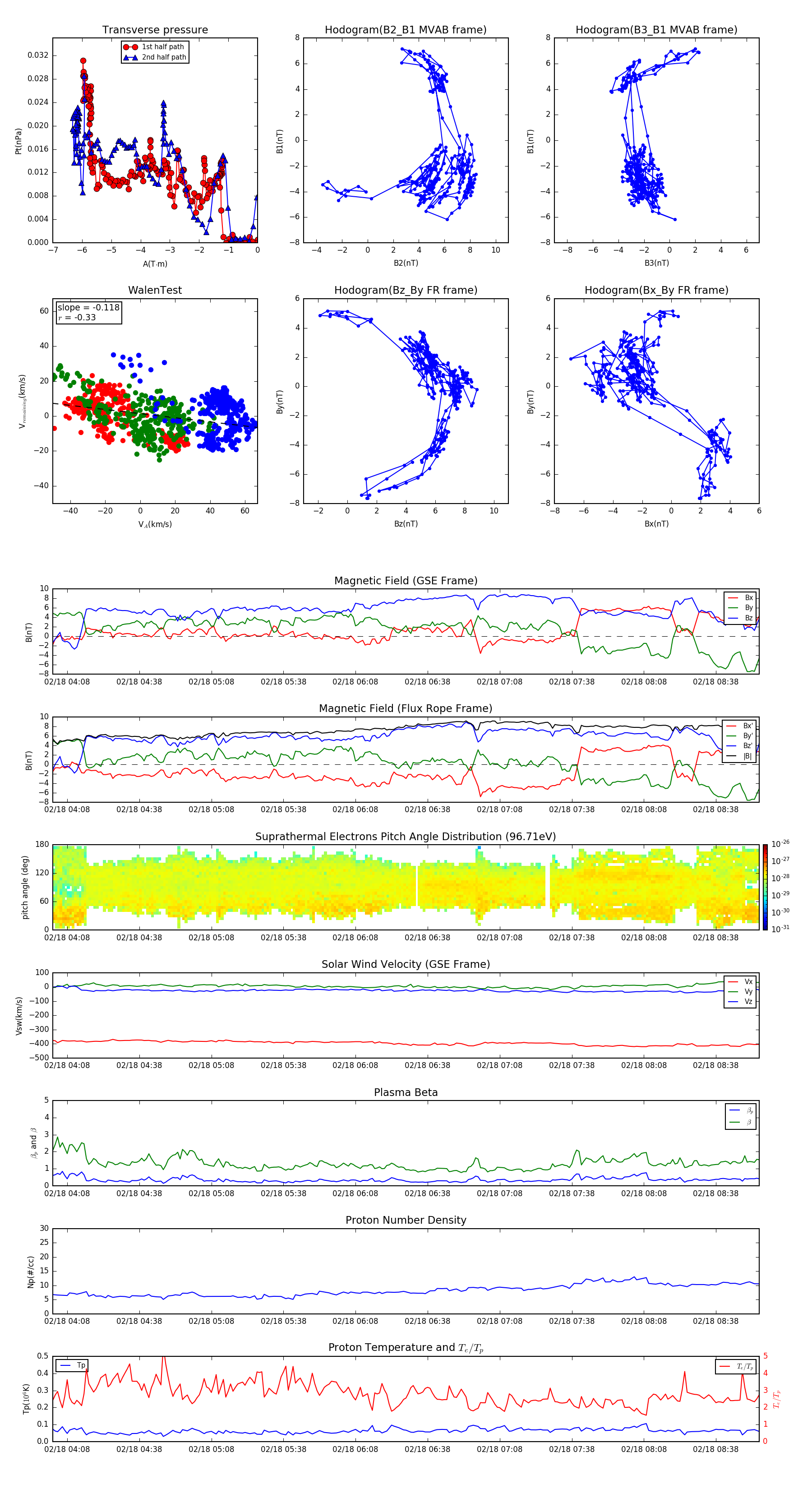This screenshot has width=812, height=1489.
Task: Click the 'Proton Number Density' title
Action: (406, 1221)
